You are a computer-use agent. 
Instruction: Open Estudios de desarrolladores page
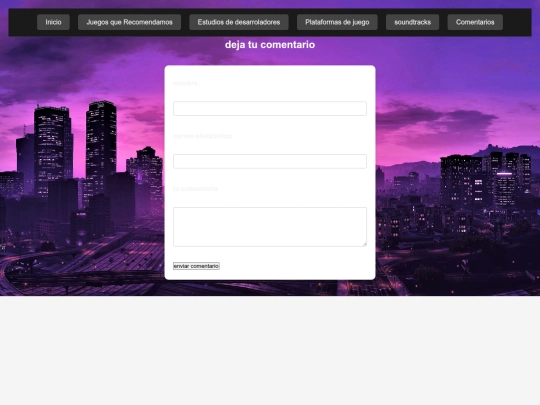[x=239, y=22]
